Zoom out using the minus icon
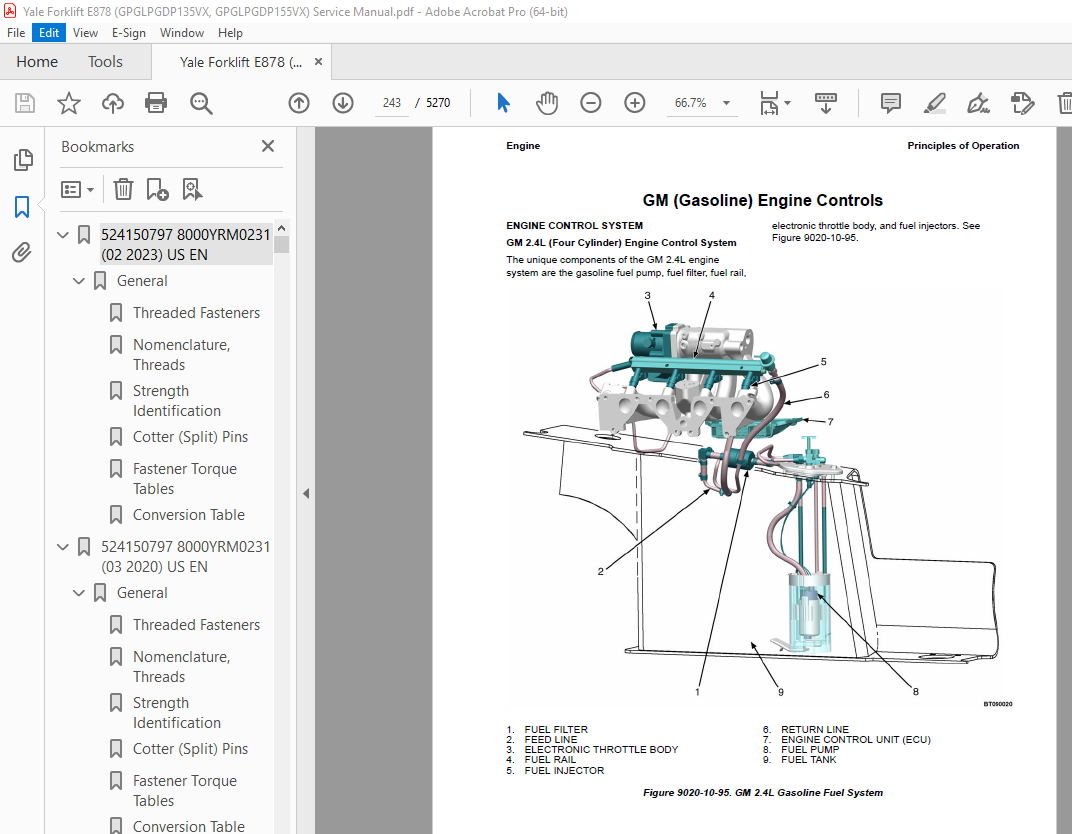 (x=591, y=103)
